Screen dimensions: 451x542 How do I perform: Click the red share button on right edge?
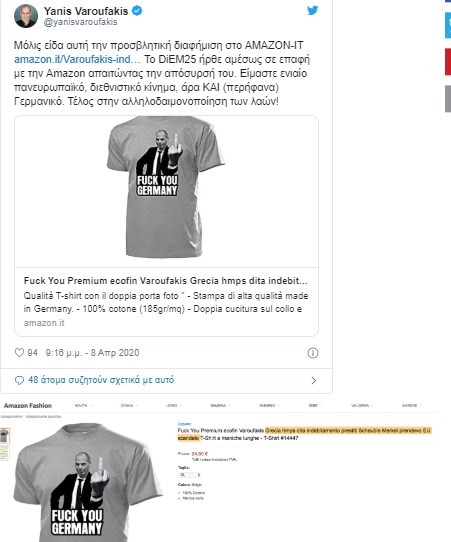[448, 62]
